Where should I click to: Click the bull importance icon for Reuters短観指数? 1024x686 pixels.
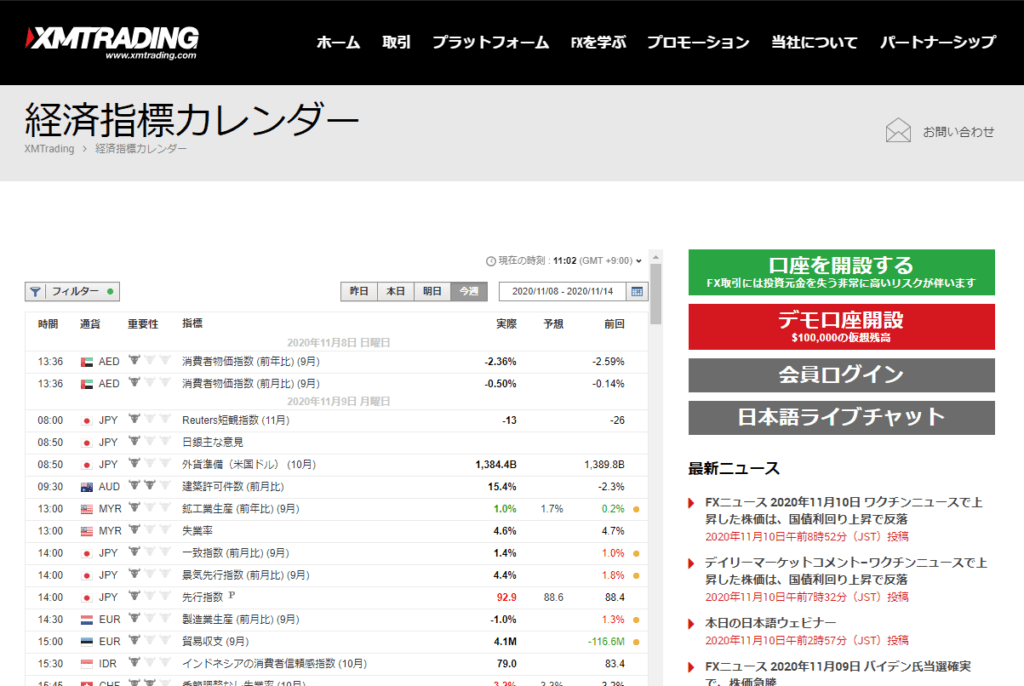pyautogui.click(x=134, y=420)
